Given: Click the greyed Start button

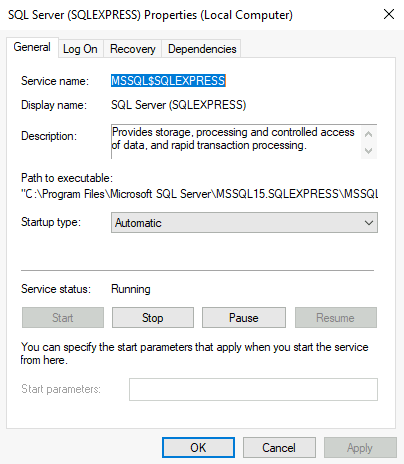Looking at the screenshot, I should click(x=63, y=318).
